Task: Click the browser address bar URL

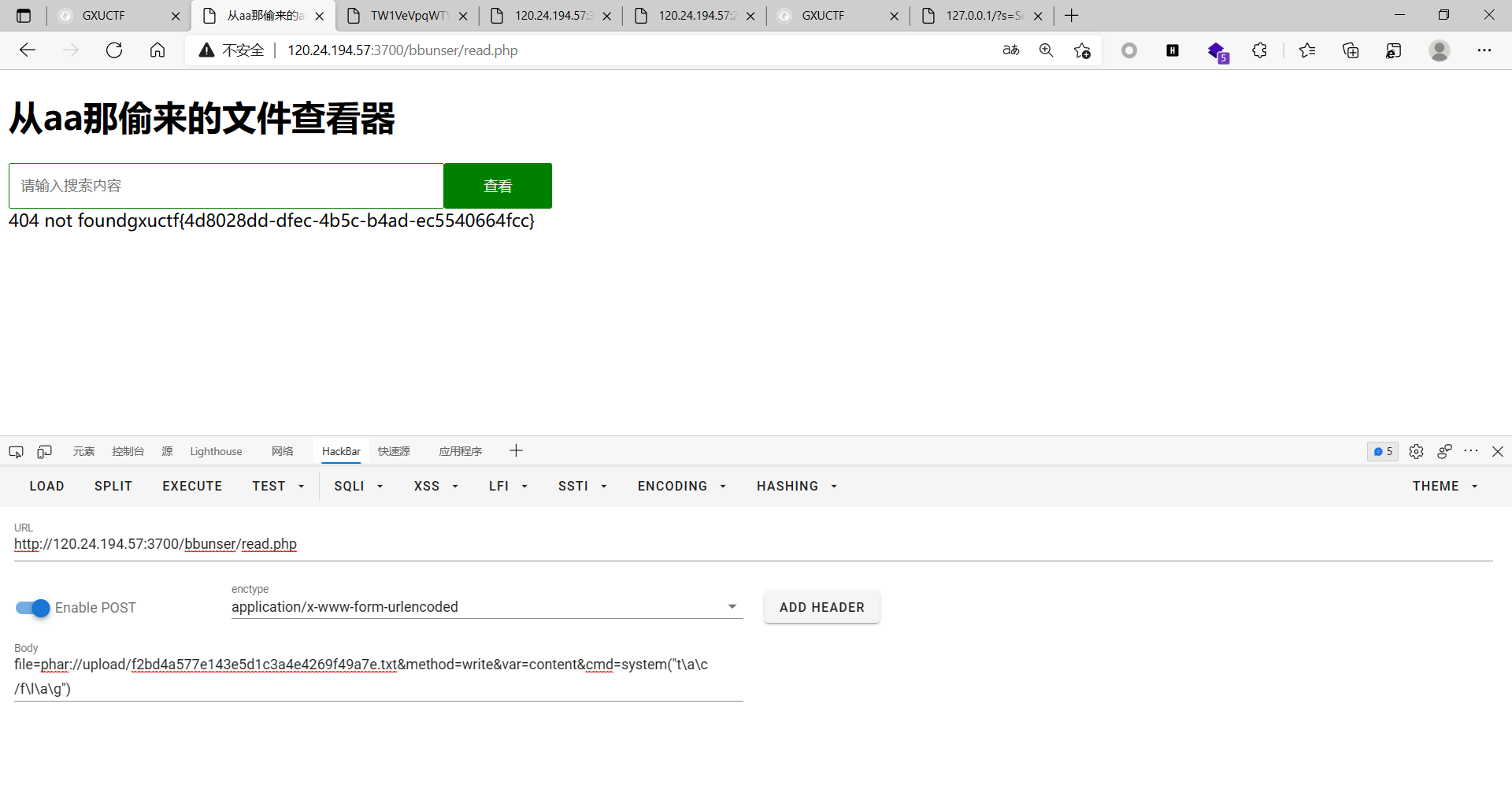Action: (x=402, y=50)
